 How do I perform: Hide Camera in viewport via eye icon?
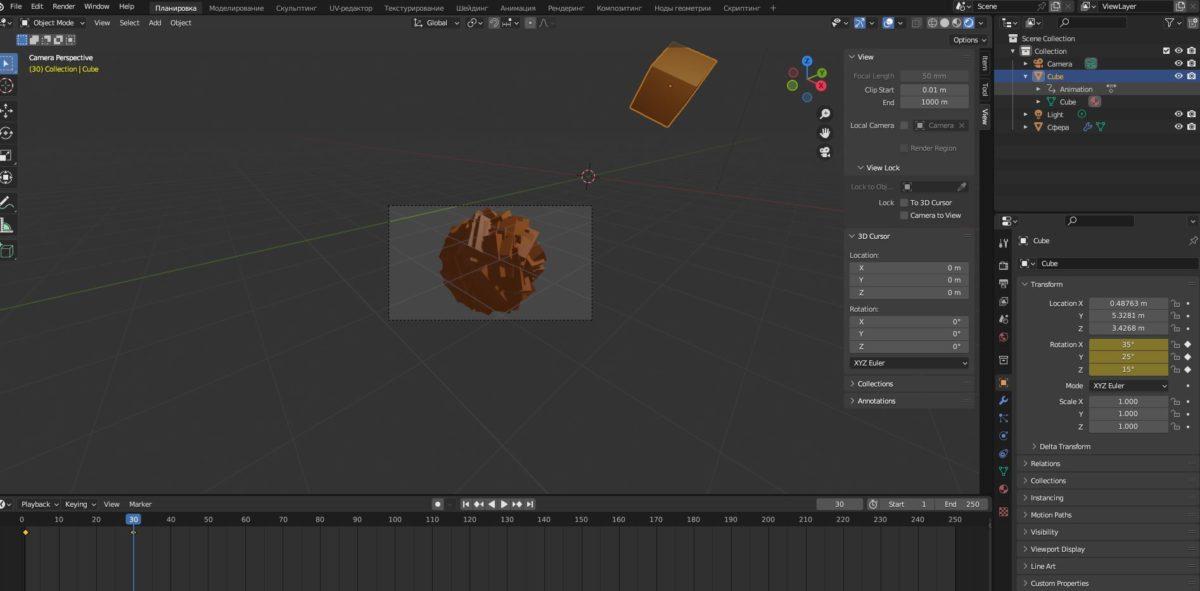click(1178, 63)
